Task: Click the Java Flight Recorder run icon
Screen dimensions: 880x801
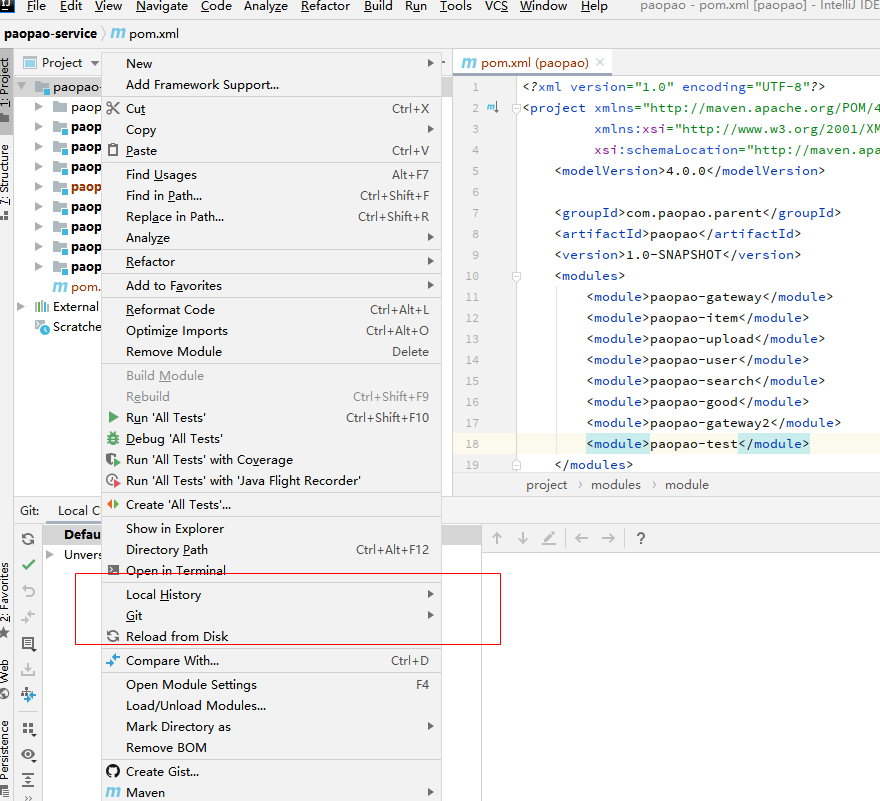Action: tap(113, 480)
